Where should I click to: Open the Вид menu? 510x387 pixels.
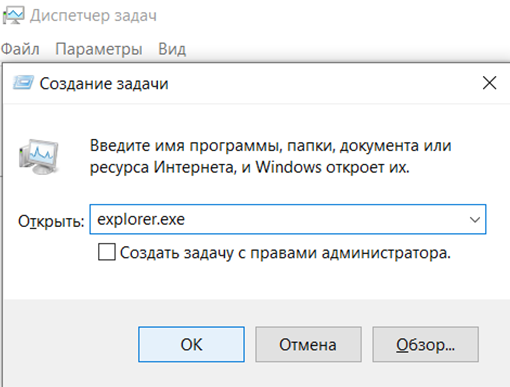point(172,49)
